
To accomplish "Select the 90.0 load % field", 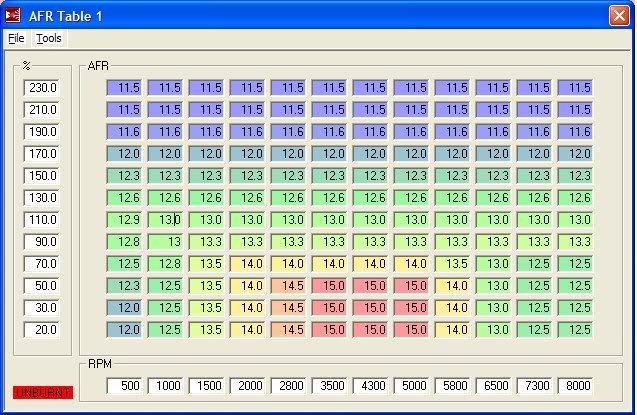I will pyautogui.click(x=41, y=242).
